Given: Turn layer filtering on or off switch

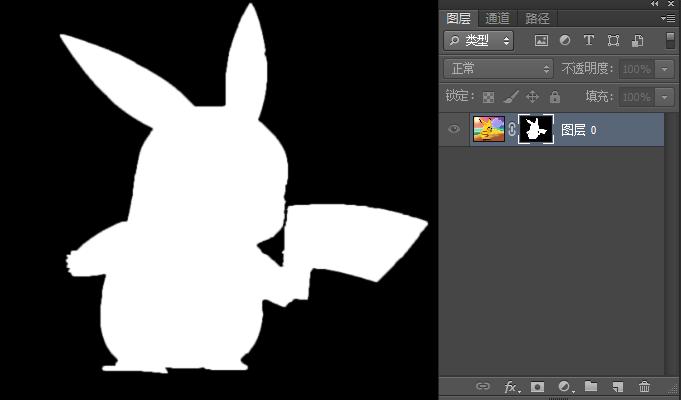Looking at the screenshot, I should tap(670, 40).
